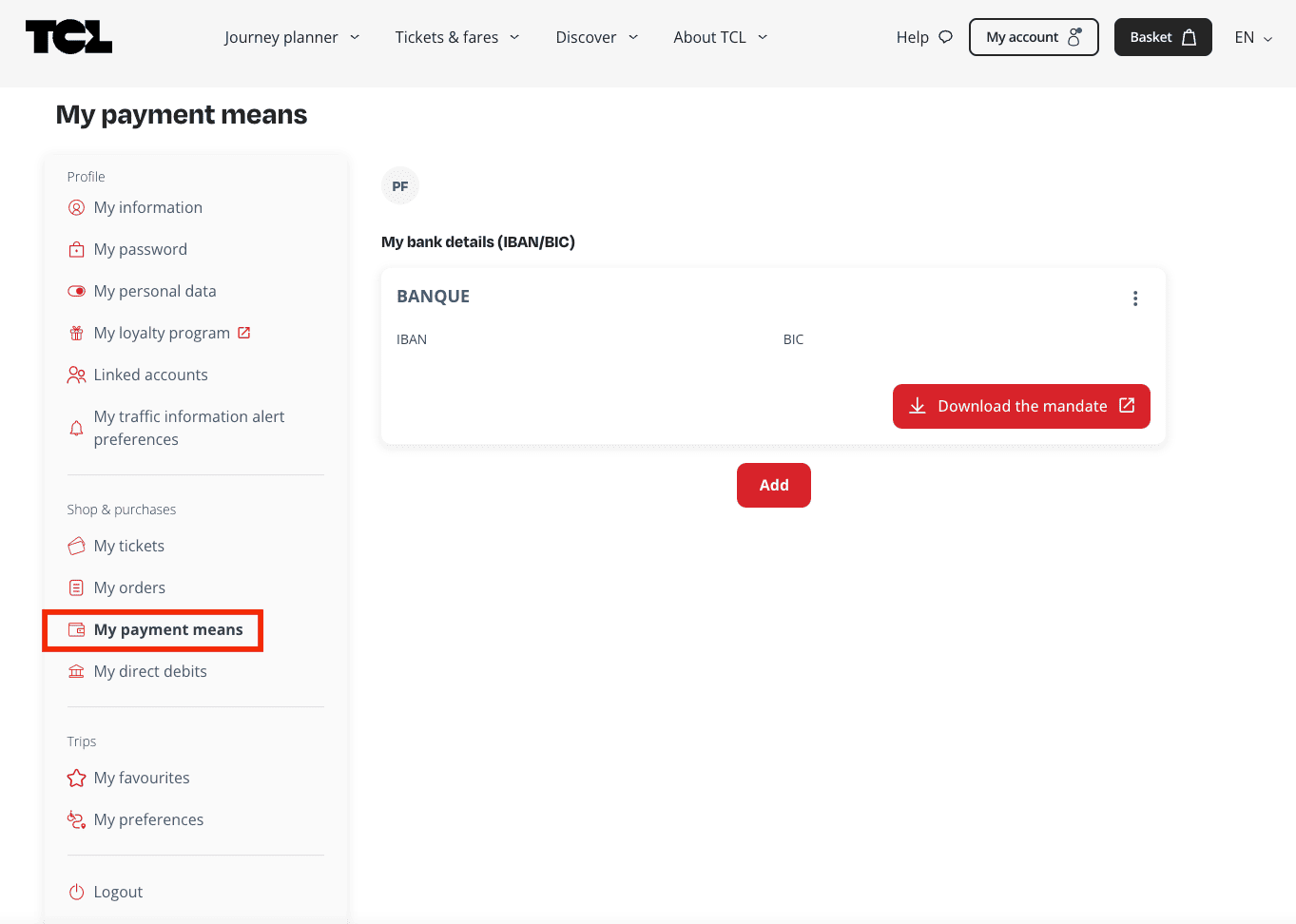This screenshot has height=924, width=1296.
Task: Click the Help speech bubble icon
Action: point(945,37)
